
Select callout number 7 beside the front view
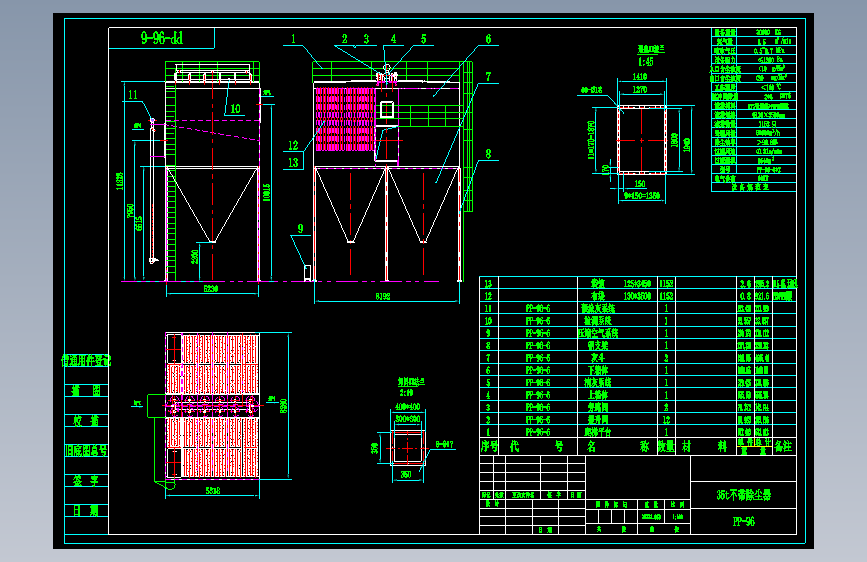(488, 76)
